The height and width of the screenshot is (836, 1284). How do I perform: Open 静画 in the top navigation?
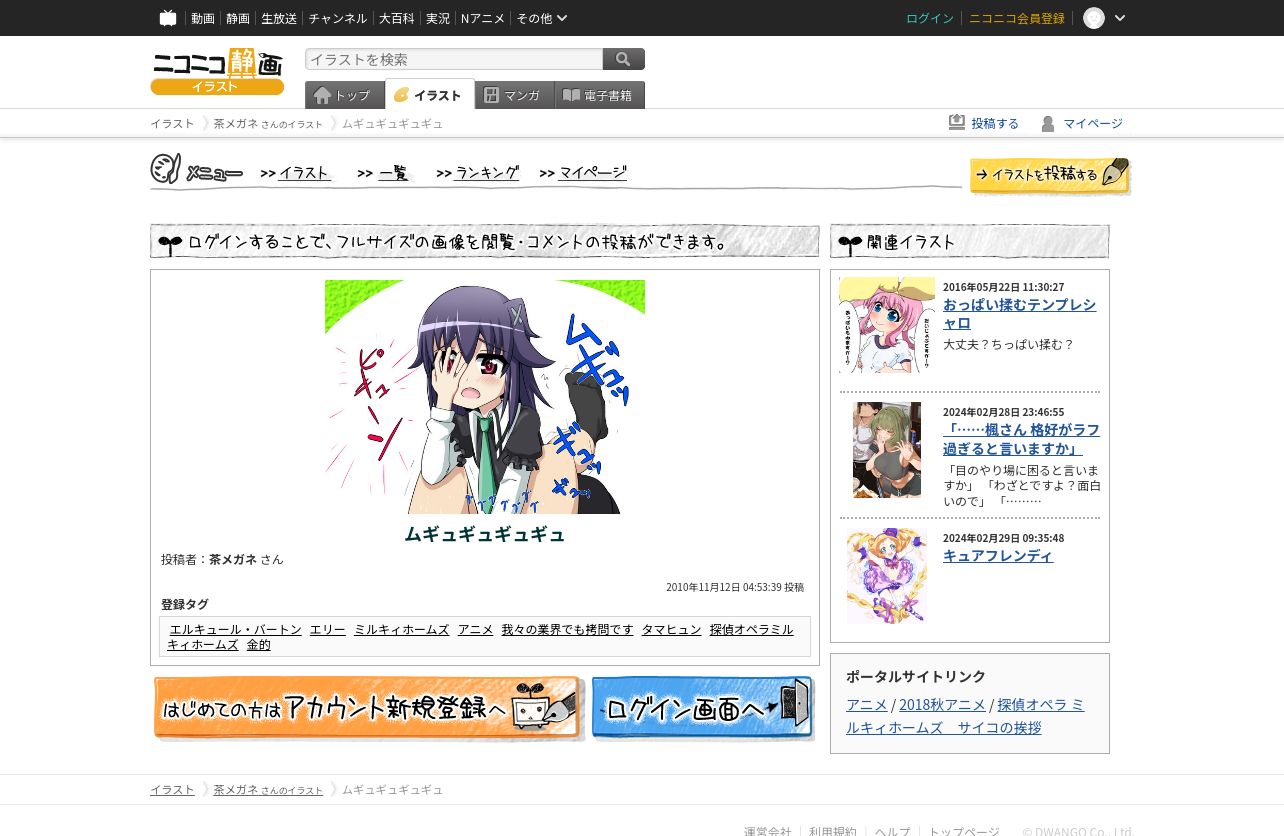point(238,18)
